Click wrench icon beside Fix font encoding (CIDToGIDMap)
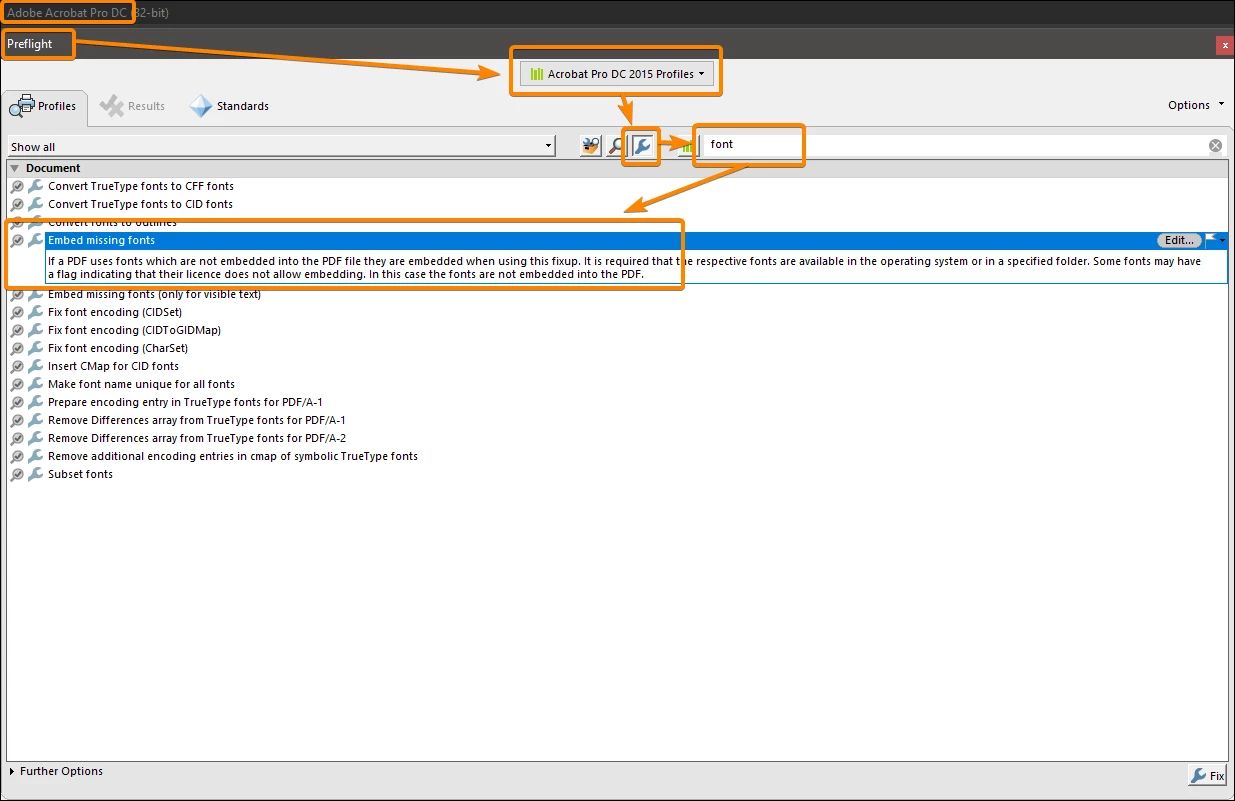1235x801 pixels. 35,330
